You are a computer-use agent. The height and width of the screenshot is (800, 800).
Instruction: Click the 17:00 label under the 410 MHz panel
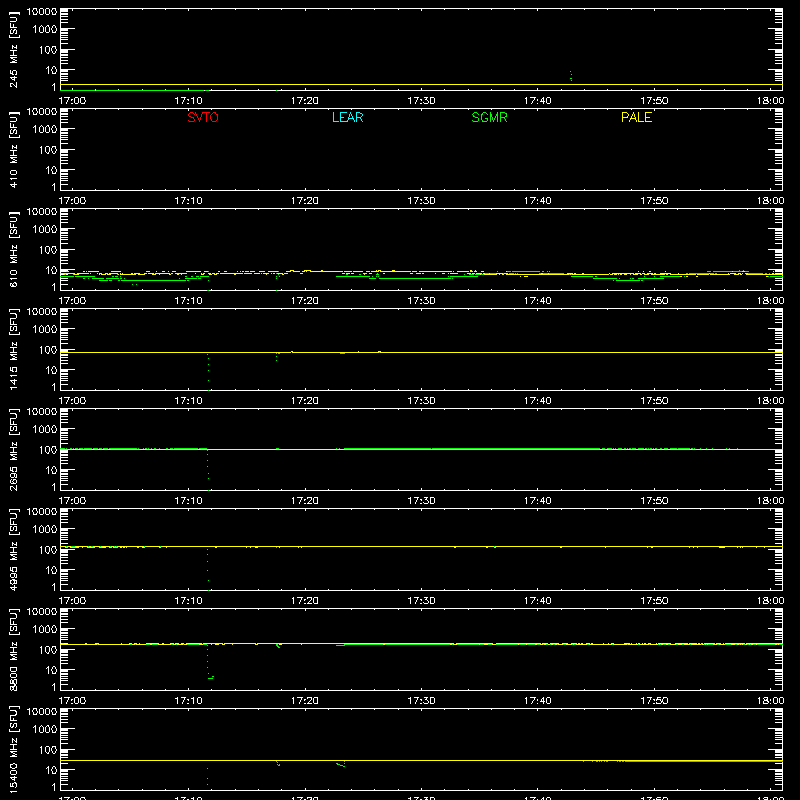point(72,201)
